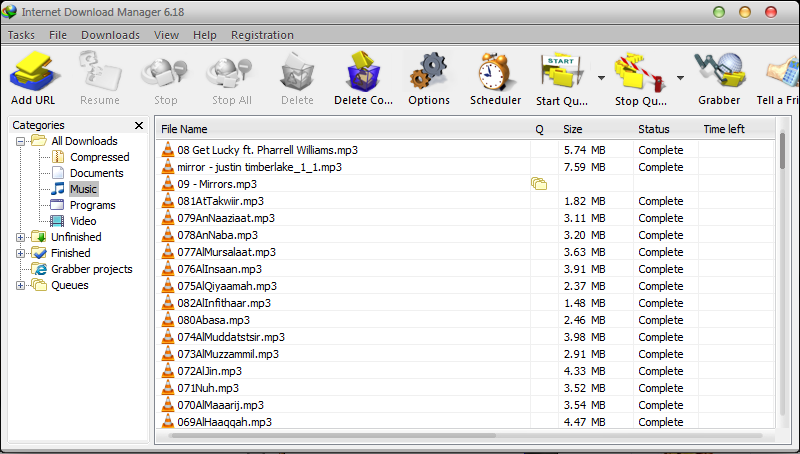Open Start Queue dropdown arrow
Image resolution: width=800 pixels, height=454 pixels.
(601, 78)
